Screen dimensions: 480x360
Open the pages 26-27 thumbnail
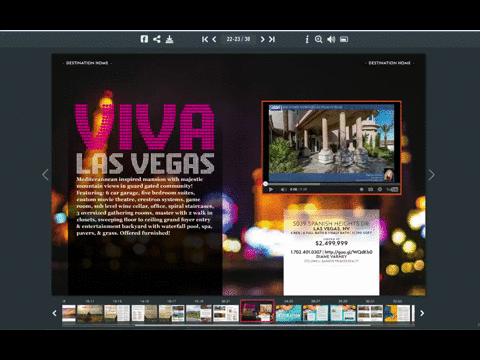[x=316, y=313]
